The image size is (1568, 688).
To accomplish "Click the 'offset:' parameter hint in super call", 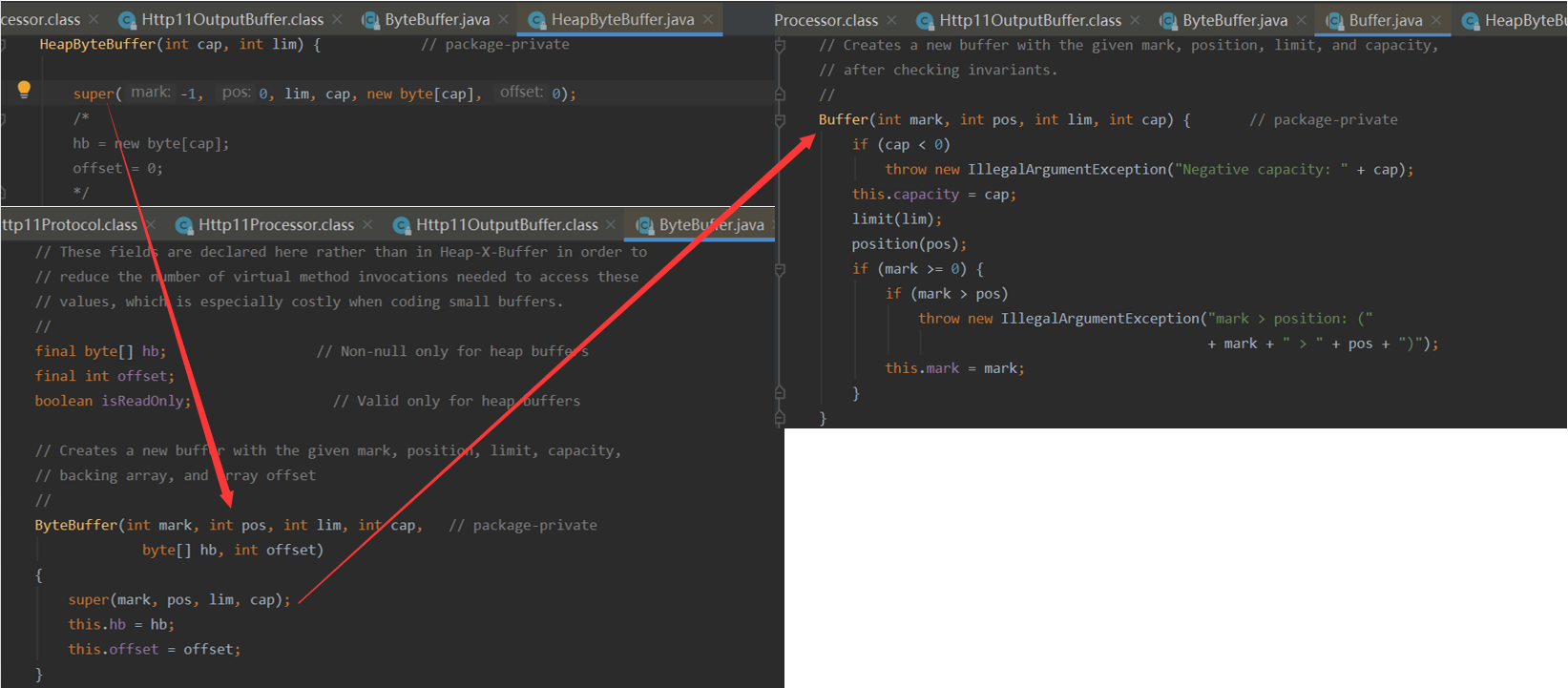I will [521, 93].
